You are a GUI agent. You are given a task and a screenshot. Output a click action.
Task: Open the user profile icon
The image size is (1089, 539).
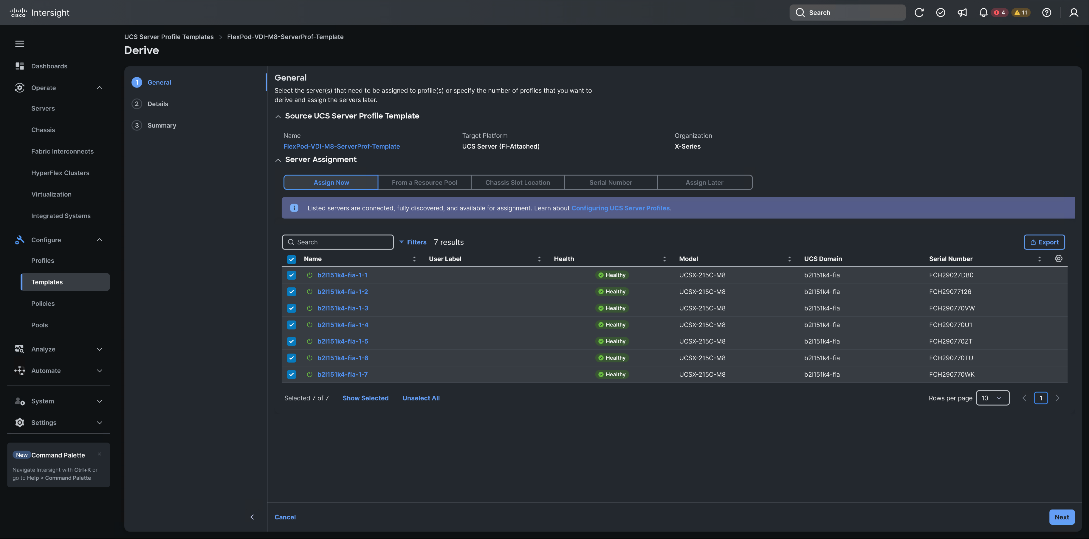[1074, 13]
